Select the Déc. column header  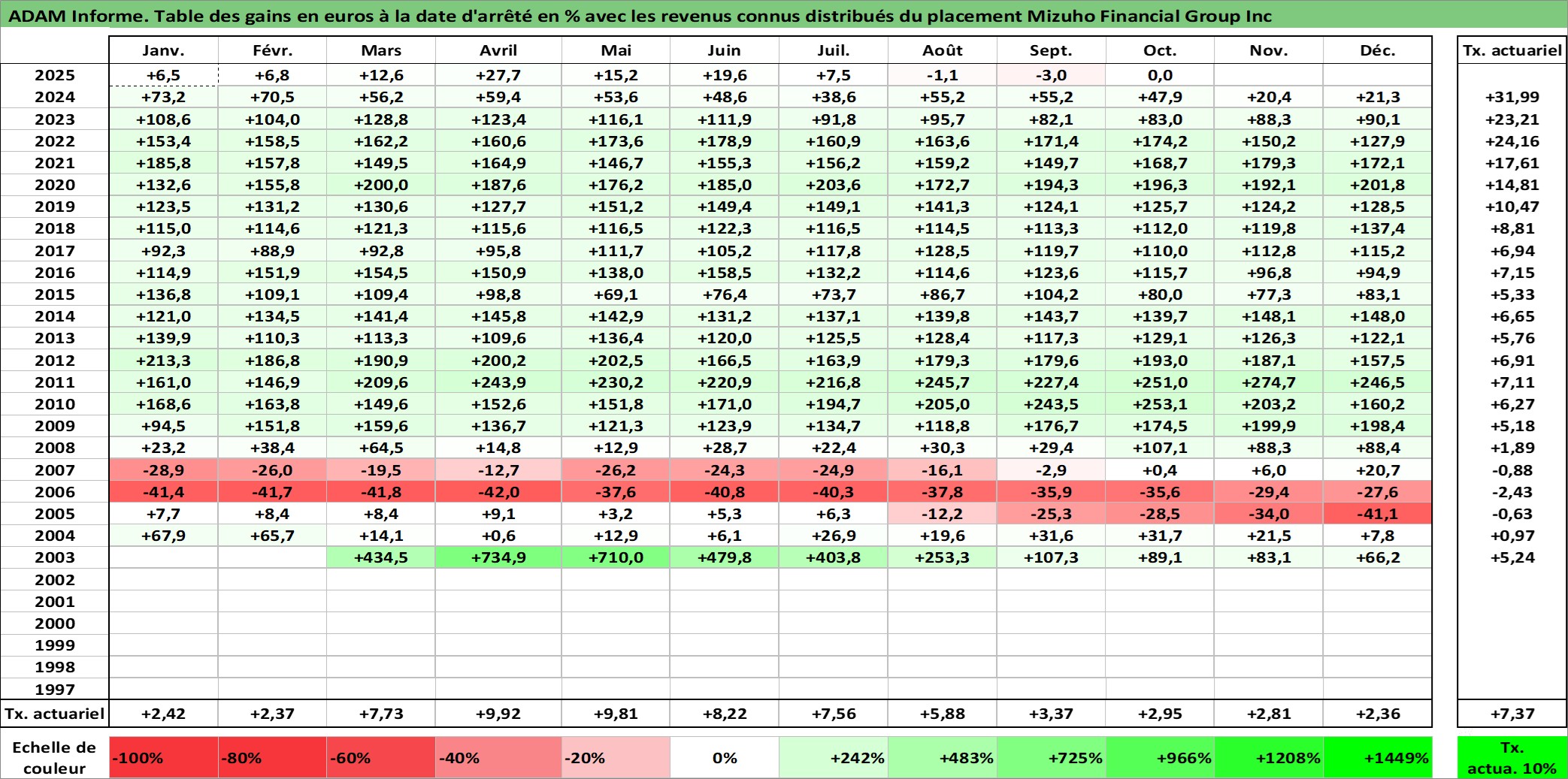(1378, 50)
